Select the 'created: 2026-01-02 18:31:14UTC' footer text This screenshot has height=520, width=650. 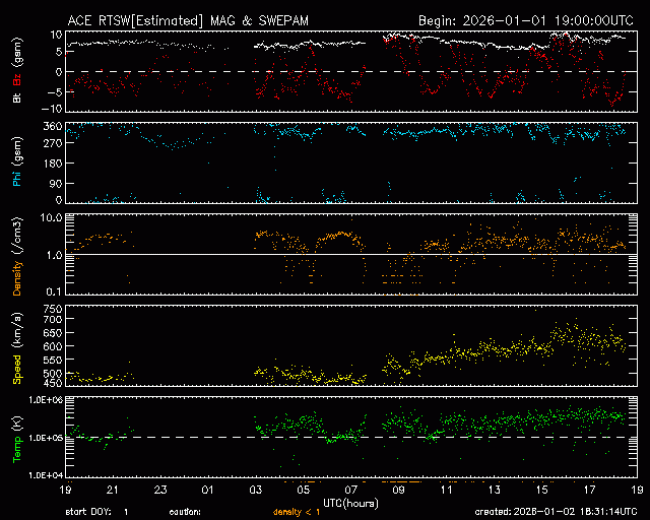pyautogui.click(x=556, y=512)
